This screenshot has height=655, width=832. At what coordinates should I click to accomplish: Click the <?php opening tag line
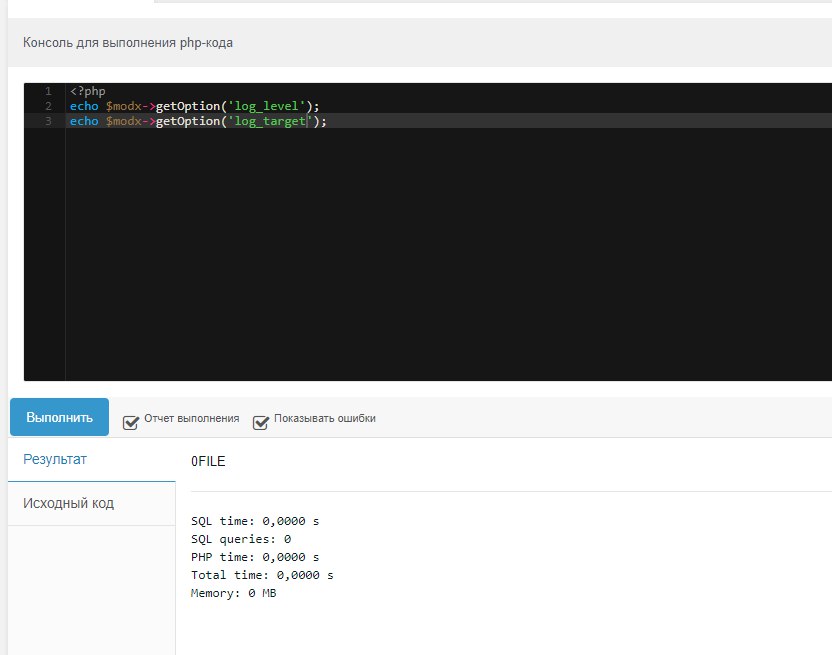(x=88, y=91)
